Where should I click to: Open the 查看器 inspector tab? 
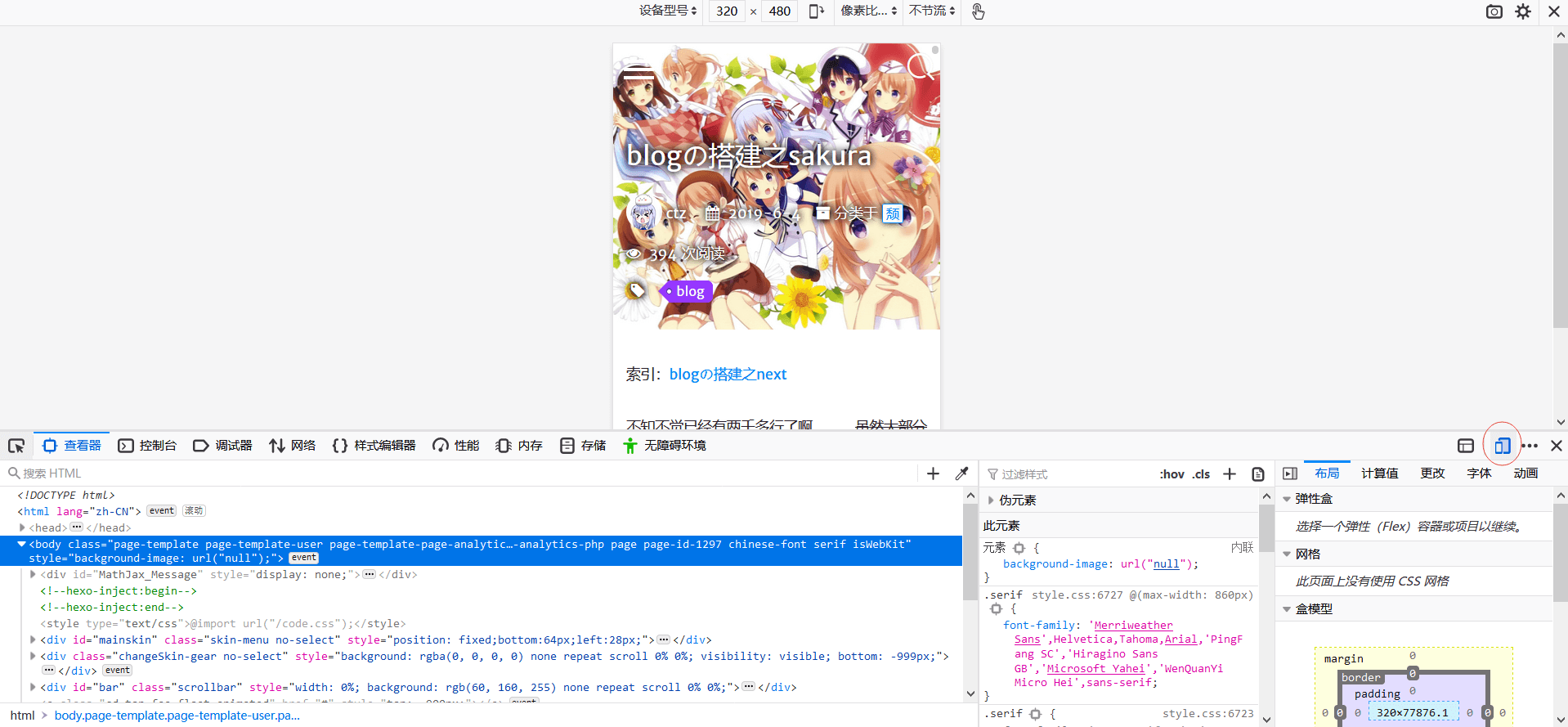72,446
